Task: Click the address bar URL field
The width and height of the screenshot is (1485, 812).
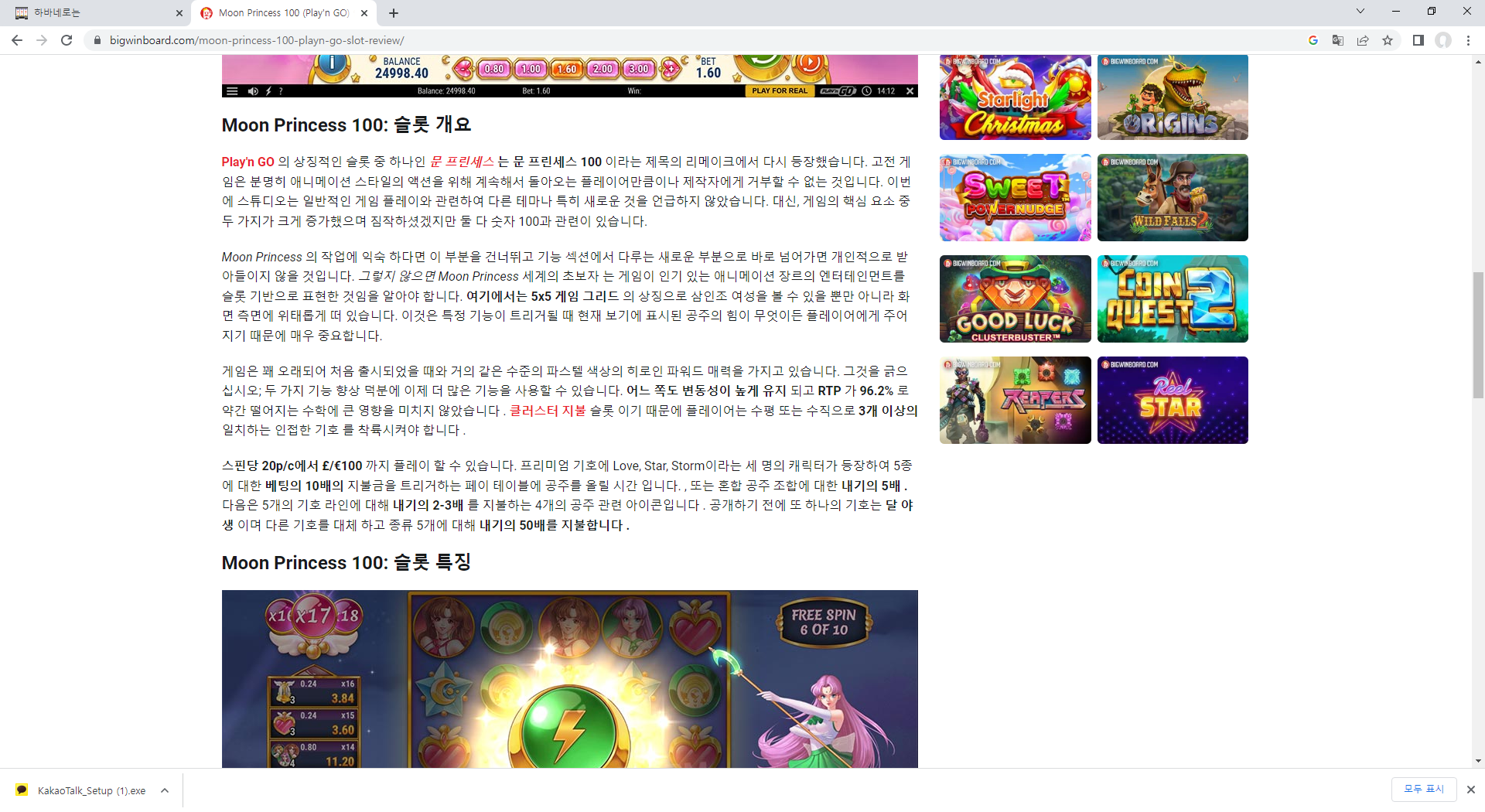Action: (x=696, y=40)
